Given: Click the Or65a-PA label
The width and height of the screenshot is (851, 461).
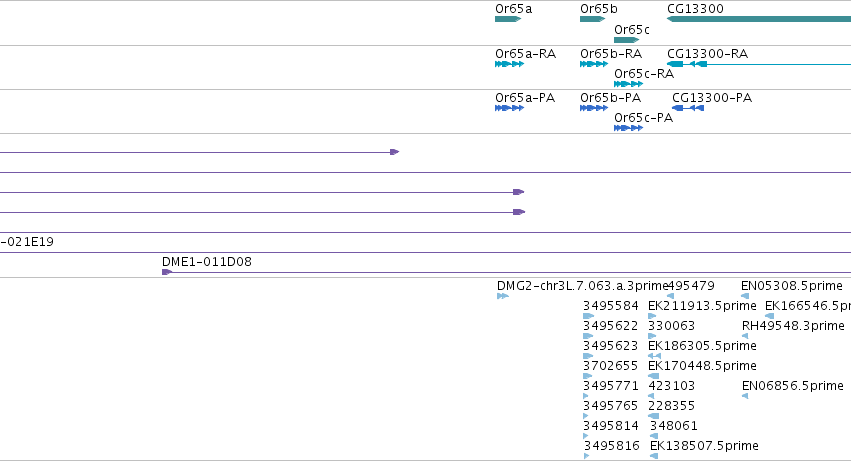Looking at the screenshot, I should 525,98.
